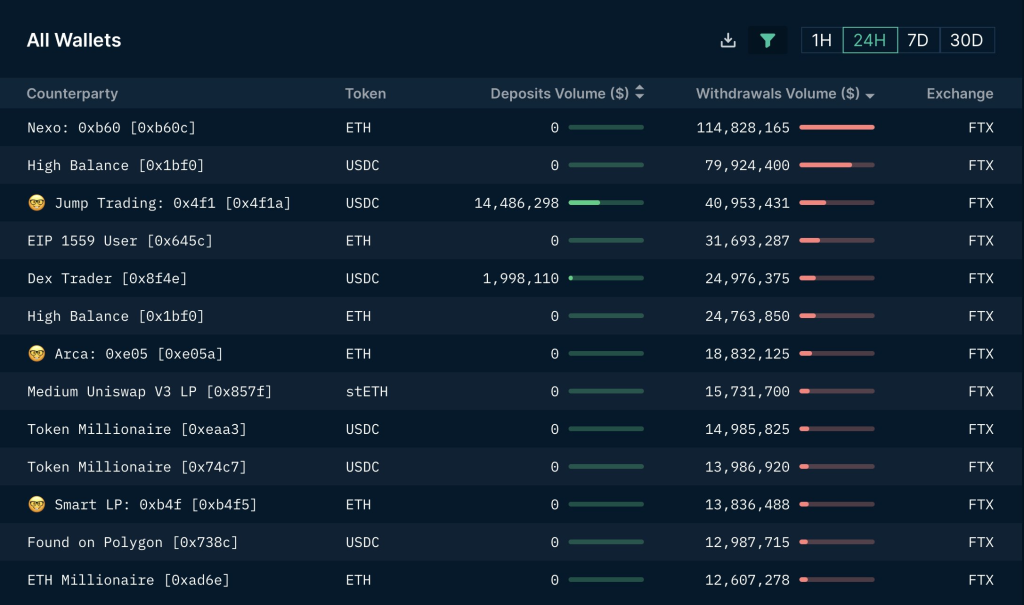Open EIP 1559 User [0x645c] wallet

click(x=120, y=241)
